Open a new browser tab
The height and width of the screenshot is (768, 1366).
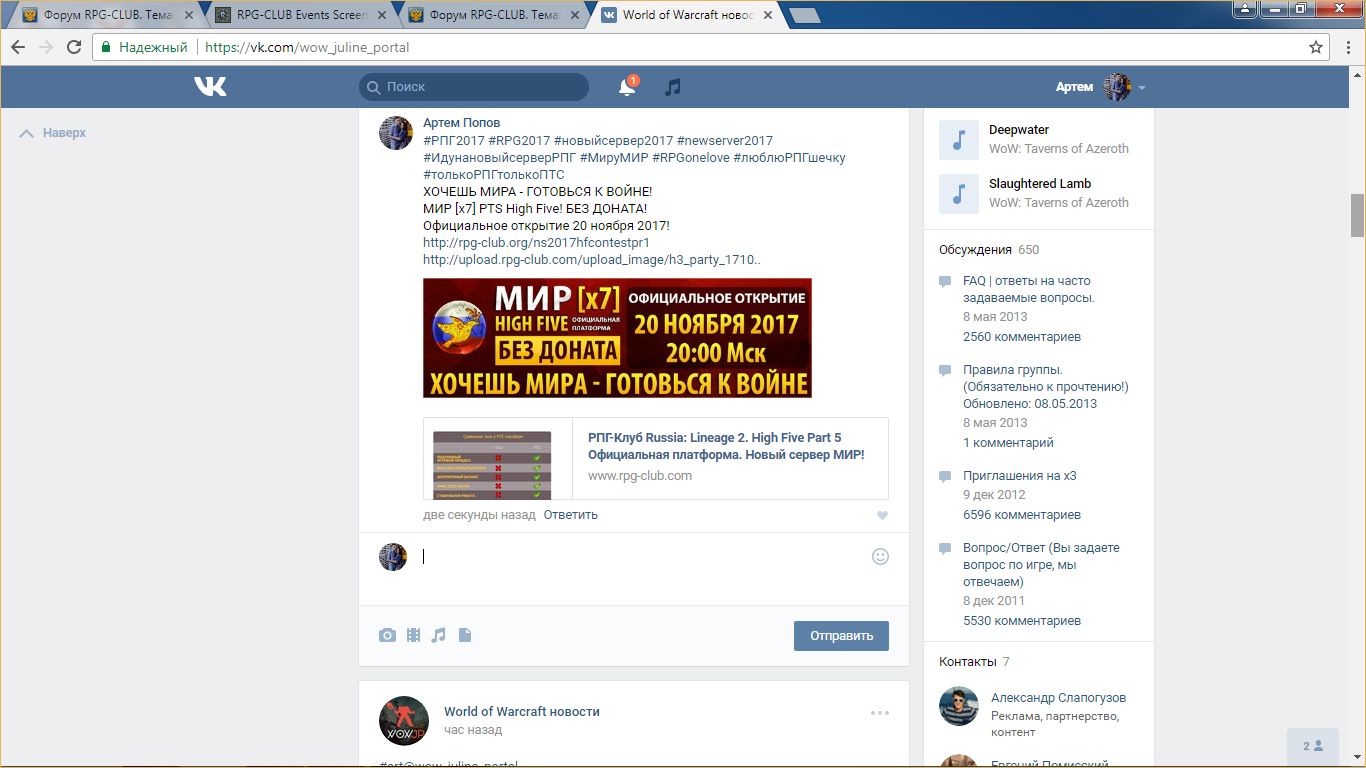point(804,15)
